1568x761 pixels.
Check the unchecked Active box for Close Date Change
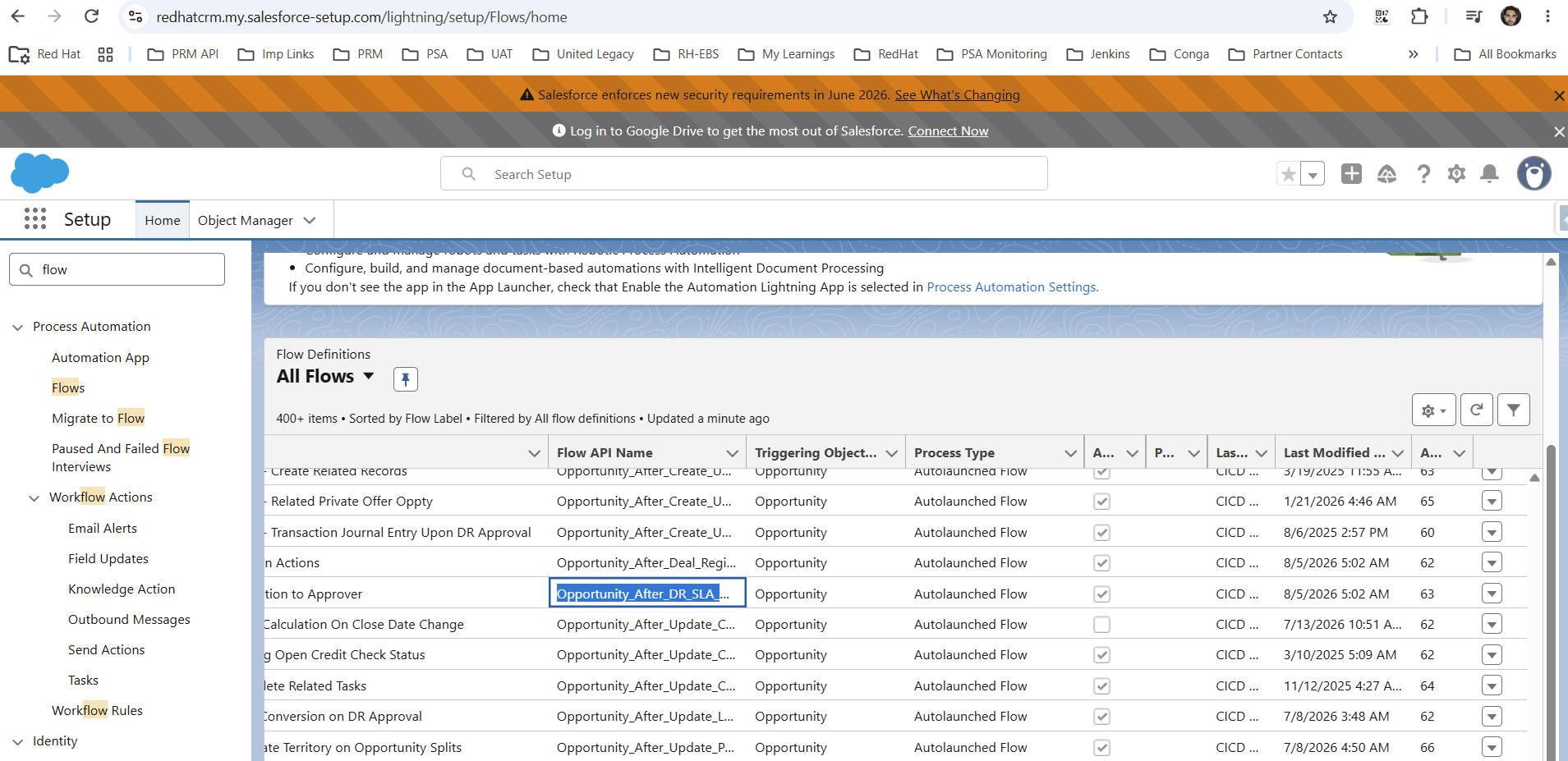[x=1101, y=625]
